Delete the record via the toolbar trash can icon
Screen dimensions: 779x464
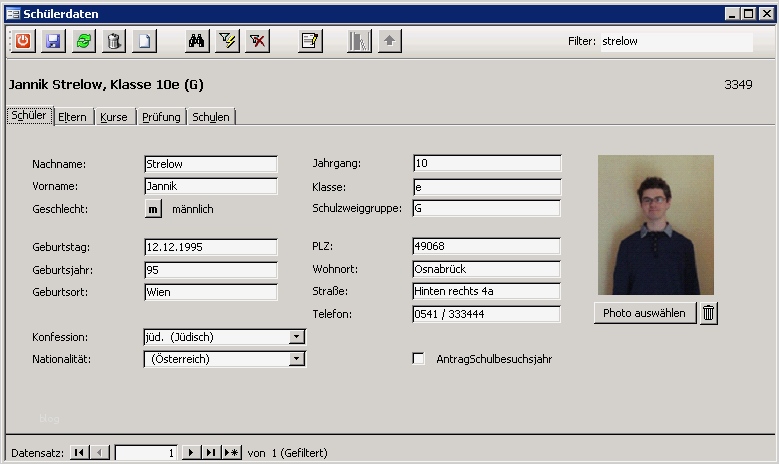pyautogui.click(x=114, y=41)
